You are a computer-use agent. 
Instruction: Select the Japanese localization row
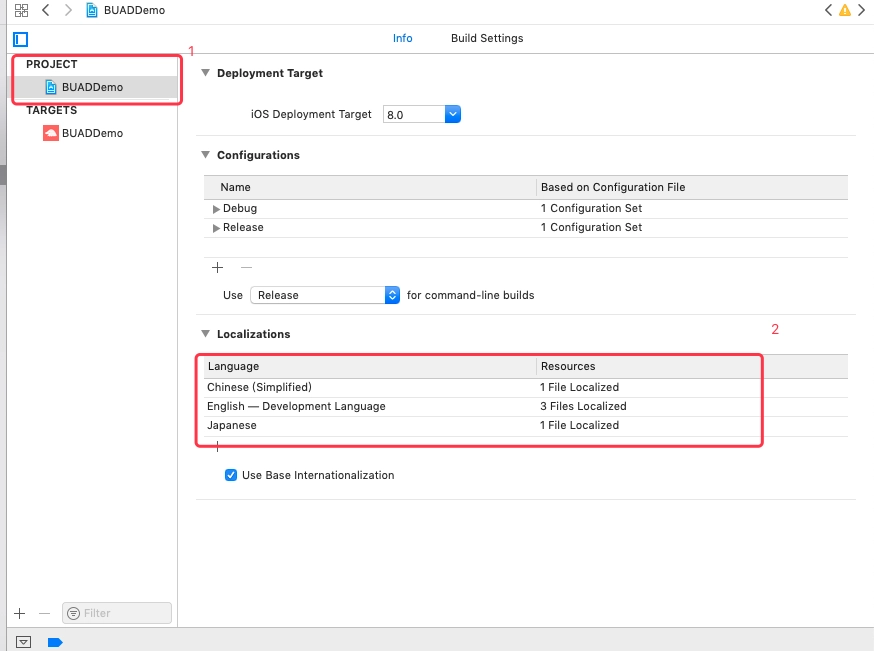pyautogui.click(x=526, y=425)
